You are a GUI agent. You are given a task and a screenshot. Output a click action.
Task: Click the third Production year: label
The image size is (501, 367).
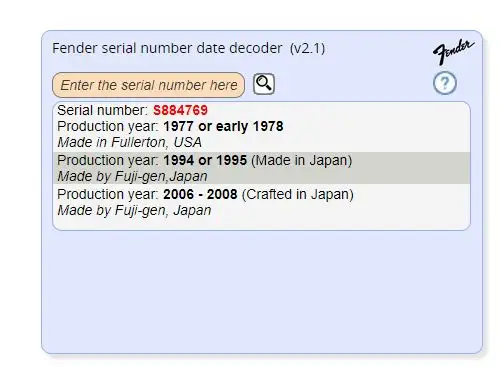point(108,194)
